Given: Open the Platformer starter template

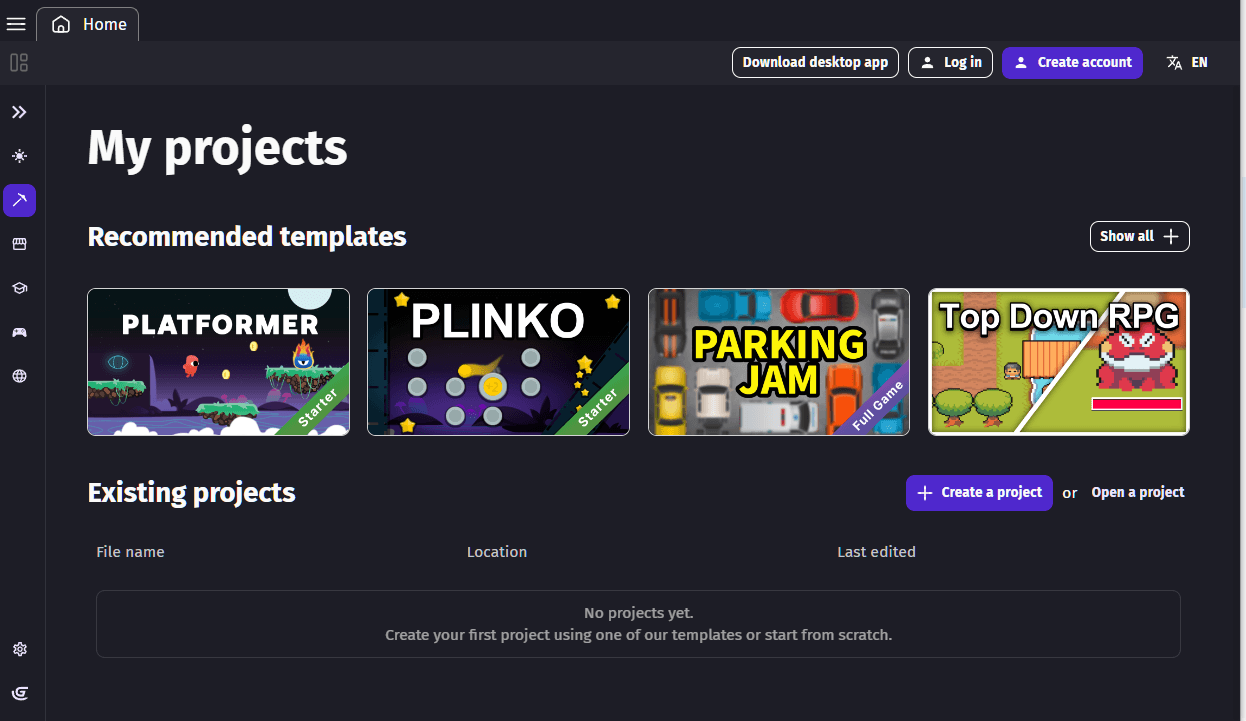Looking at the screenshot, I should point(218,362).
